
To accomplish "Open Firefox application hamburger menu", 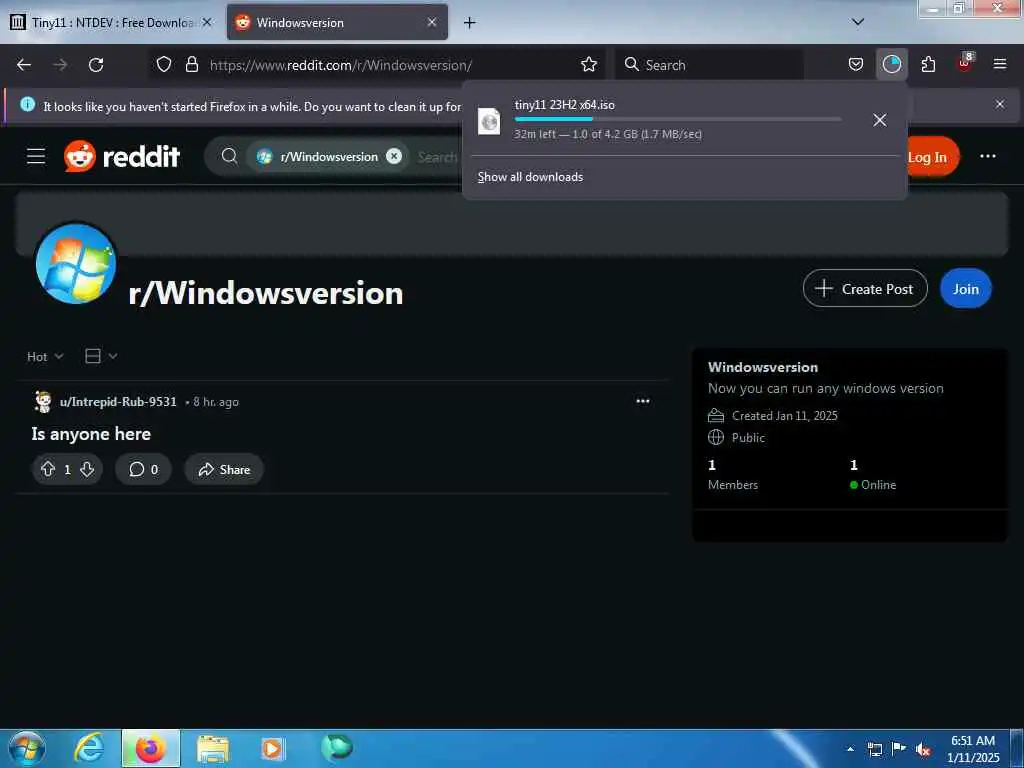I will [999, 64].
